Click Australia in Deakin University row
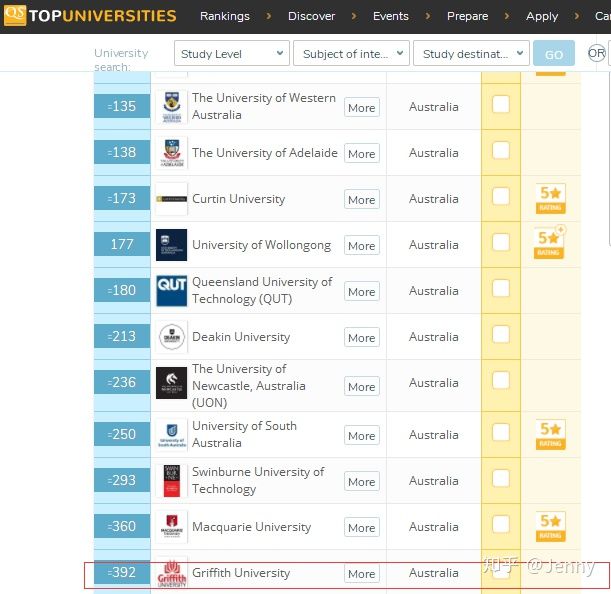 434,337
